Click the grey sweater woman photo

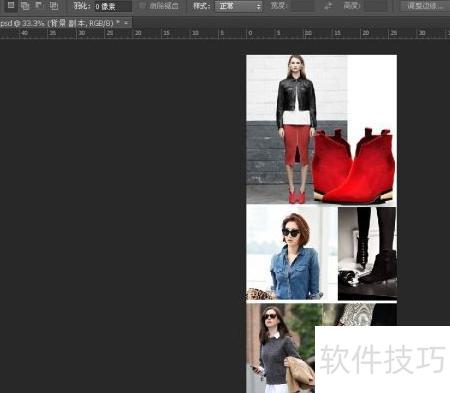point(280,348)
